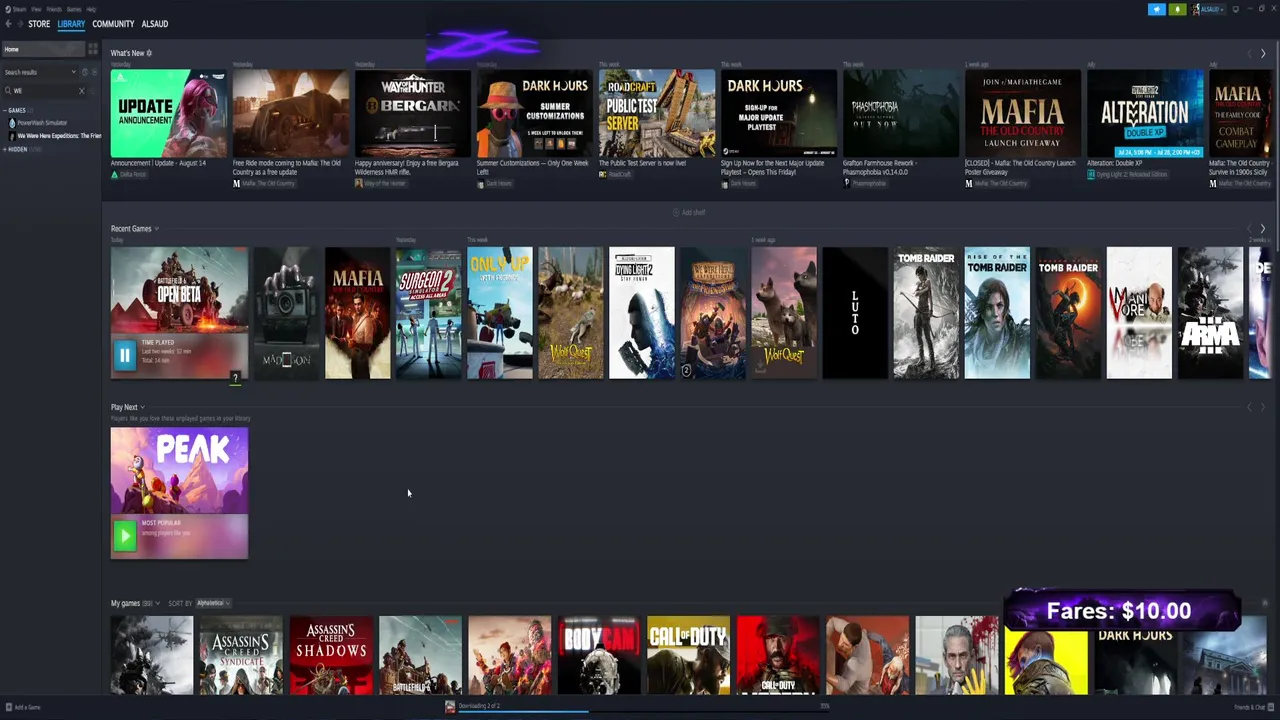Pause the Battlefield Open Beta download

coord(124,354)
